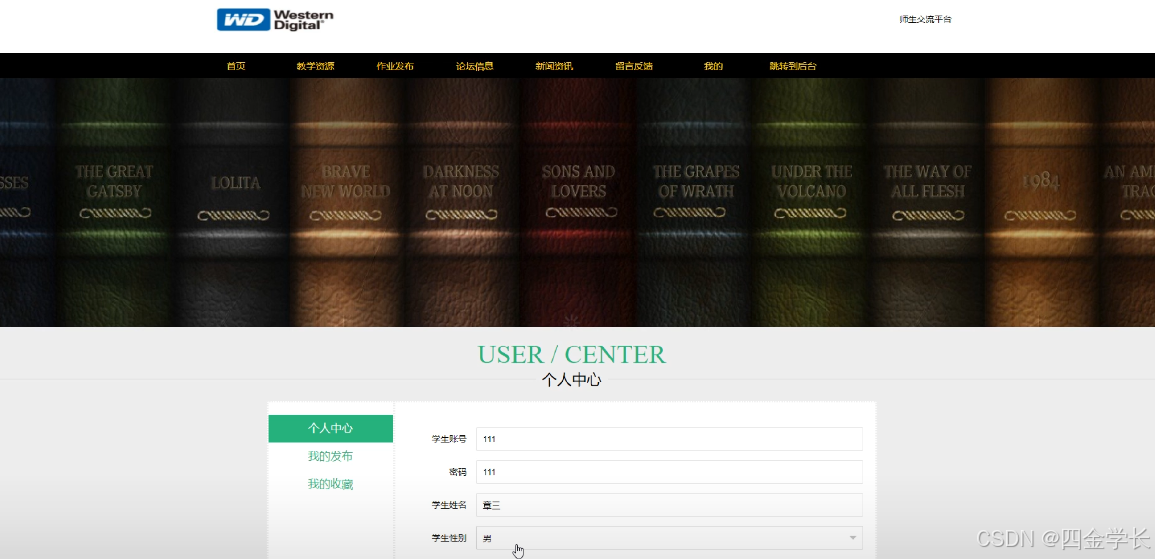This screenshot has height=559, width=1155.
Task: Click 我的 in the navigation bar
Action: pos(713,66)
